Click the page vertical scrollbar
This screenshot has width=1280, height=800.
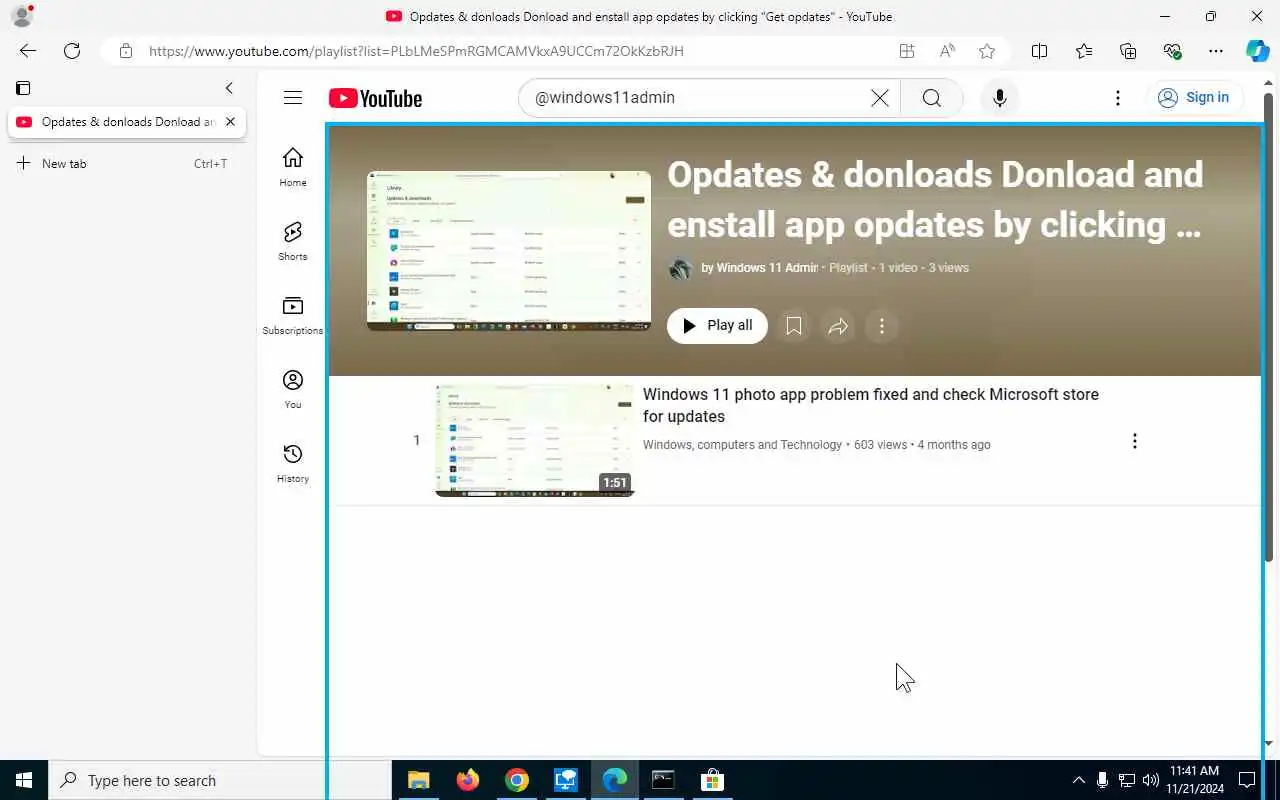click(1269, 326)
